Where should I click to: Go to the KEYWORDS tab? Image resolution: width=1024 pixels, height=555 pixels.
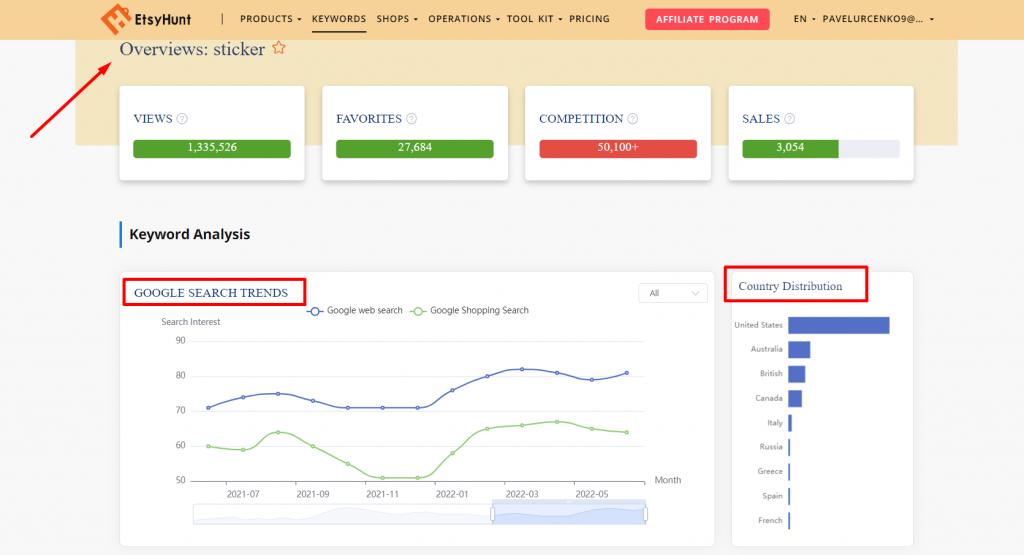point(339,19)
